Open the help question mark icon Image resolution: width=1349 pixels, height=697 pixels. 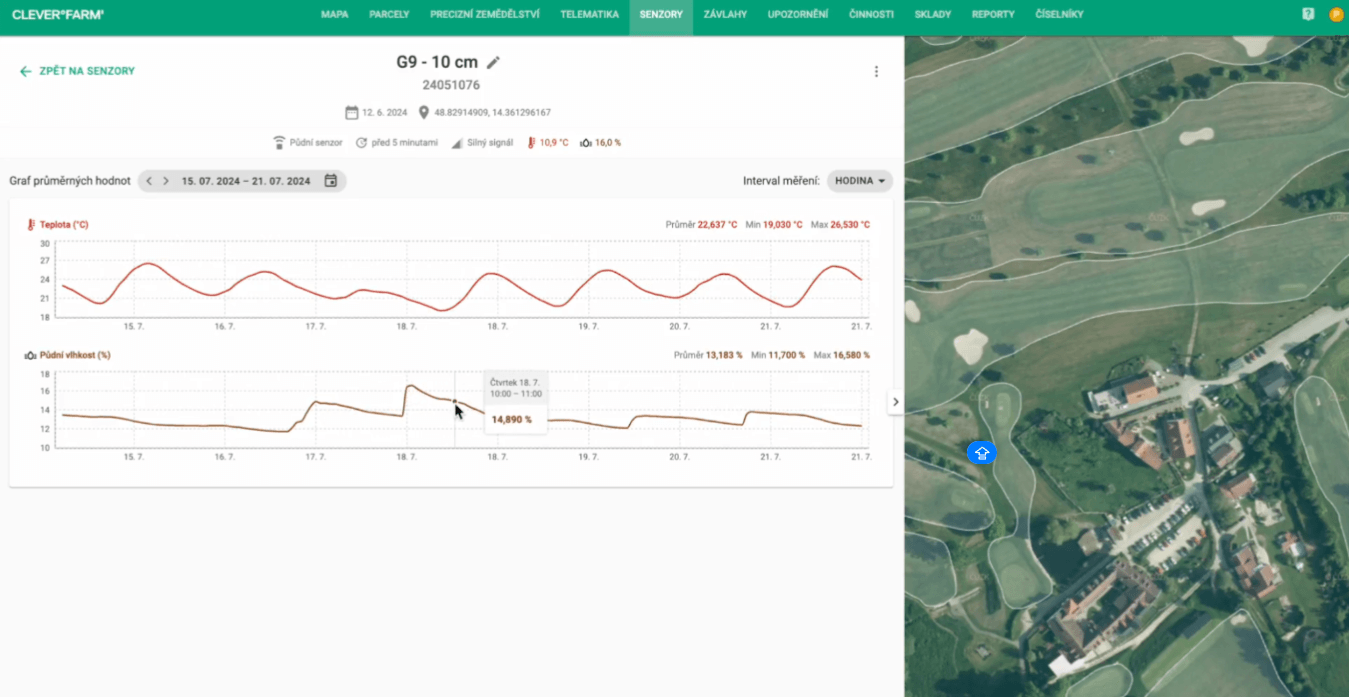(x=1308, y=14)
